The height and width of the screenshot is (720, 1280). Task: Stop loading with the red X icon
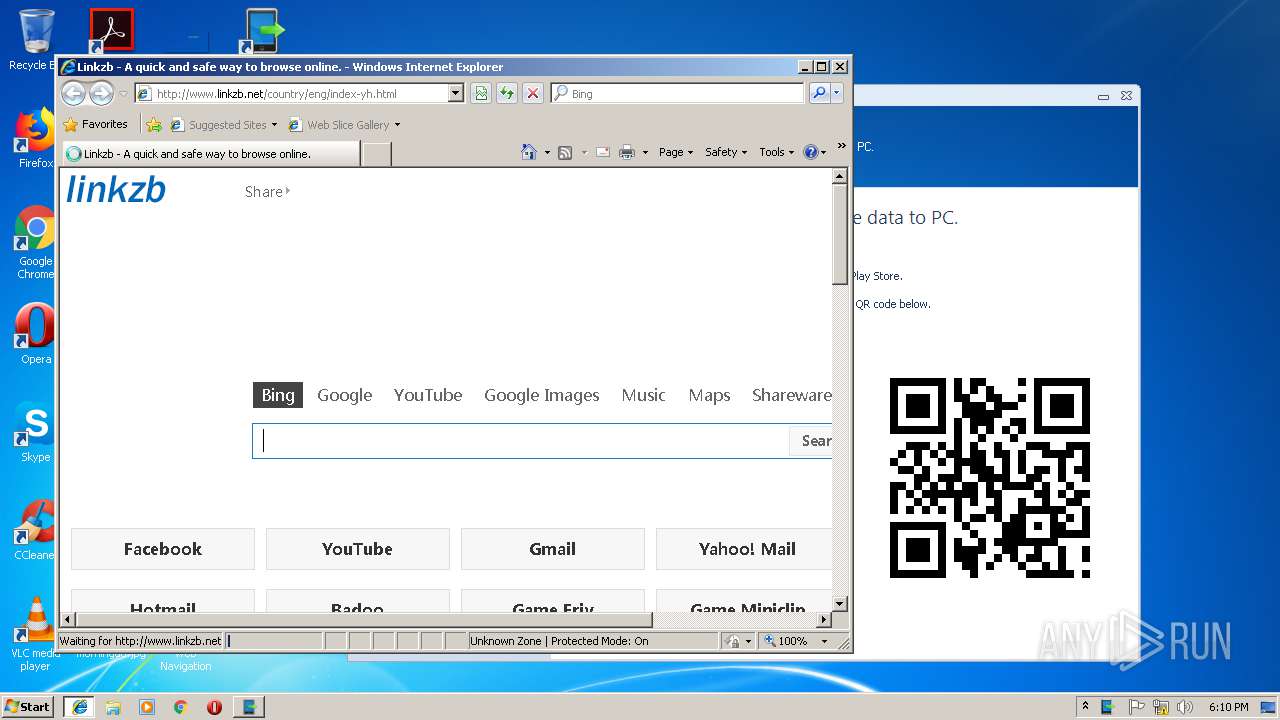(x=533, y=93)
